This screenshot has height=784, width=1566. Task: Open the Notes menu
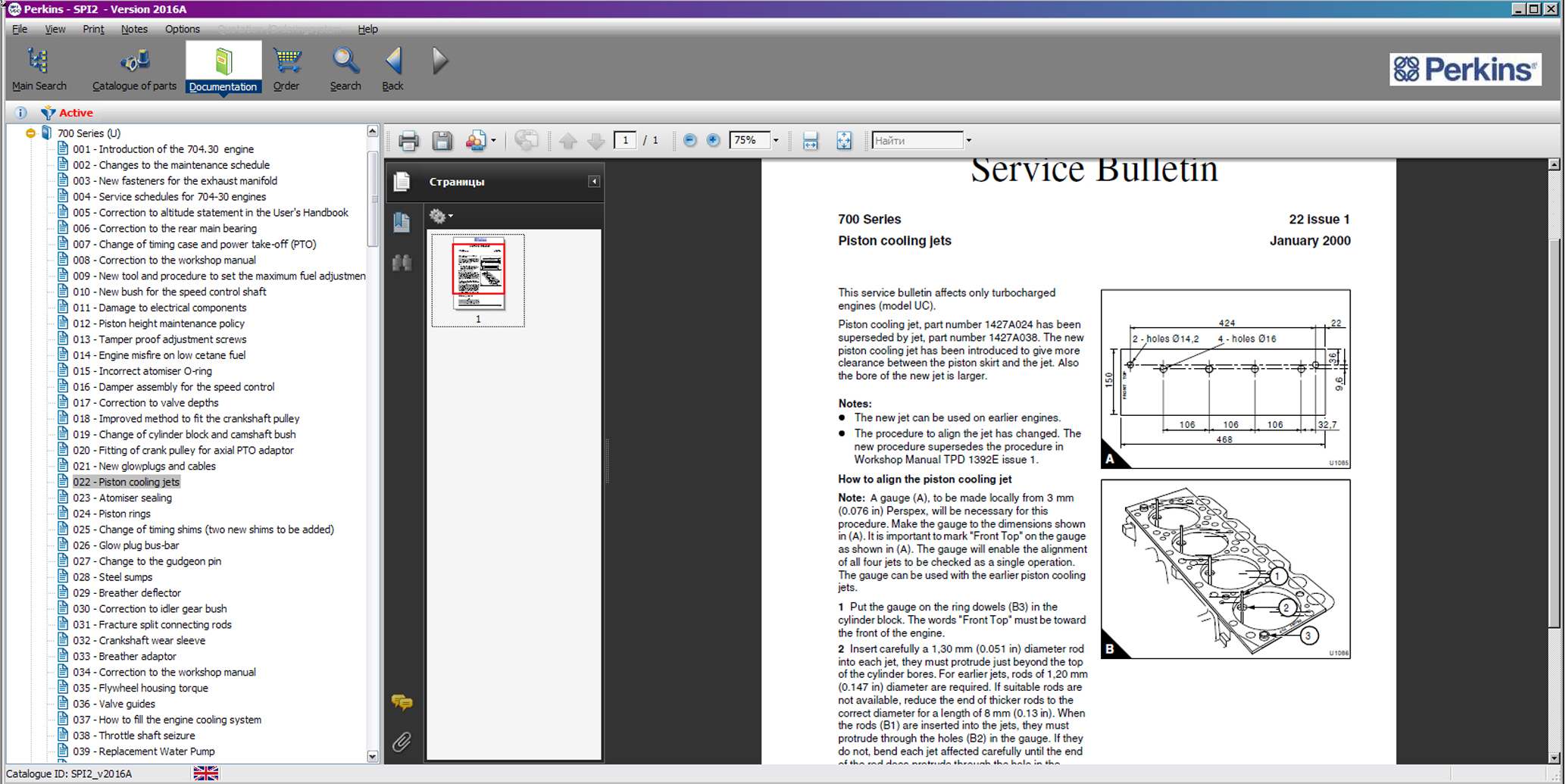[134, 29]
